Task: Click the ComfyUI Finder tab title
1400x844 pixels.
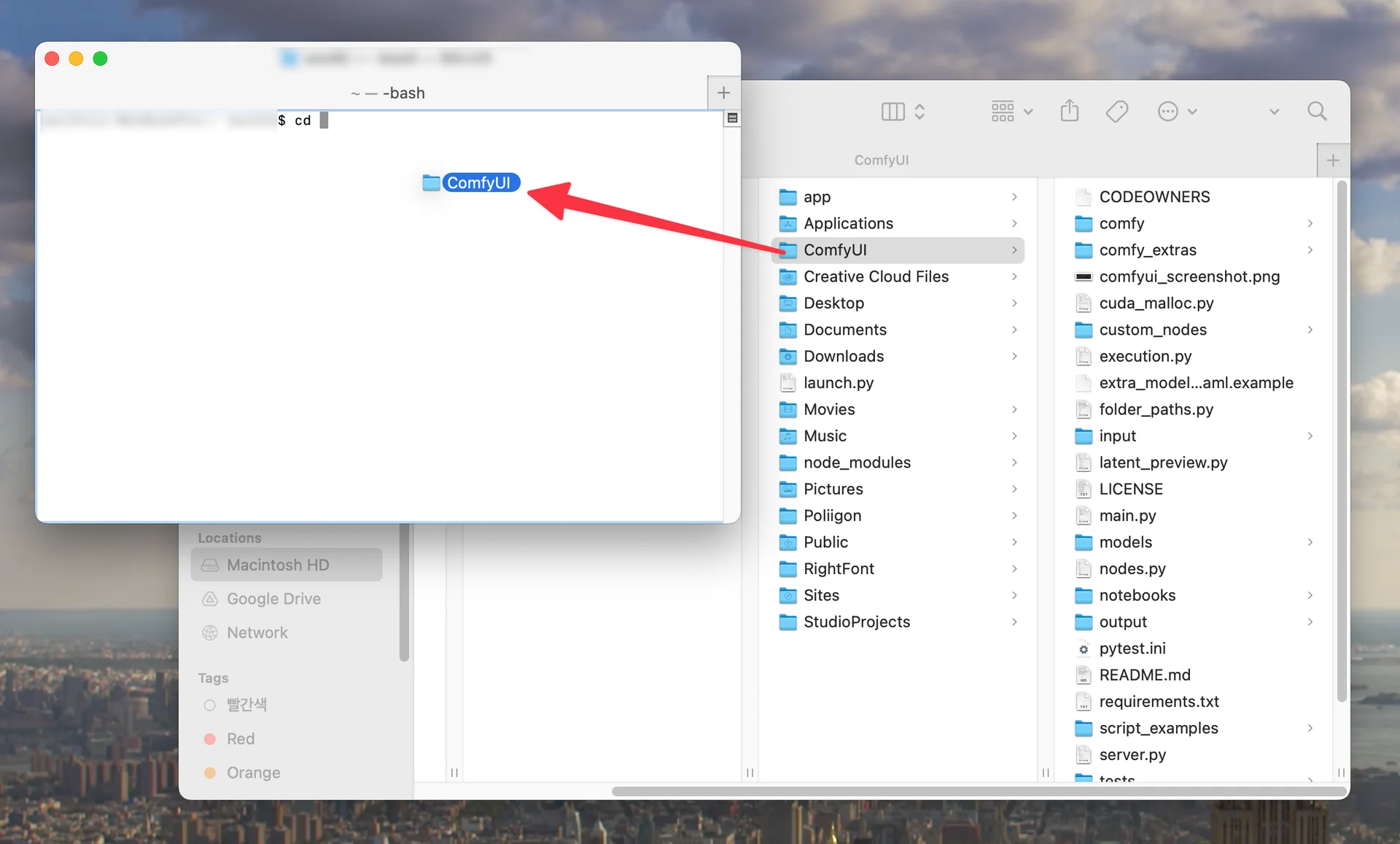Action: tap(881, 160)
